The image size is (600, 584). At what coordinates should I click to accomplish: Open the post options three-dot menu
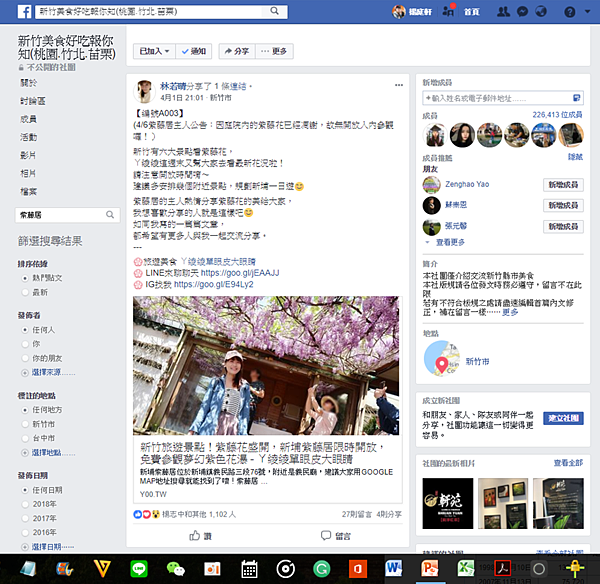399,85
